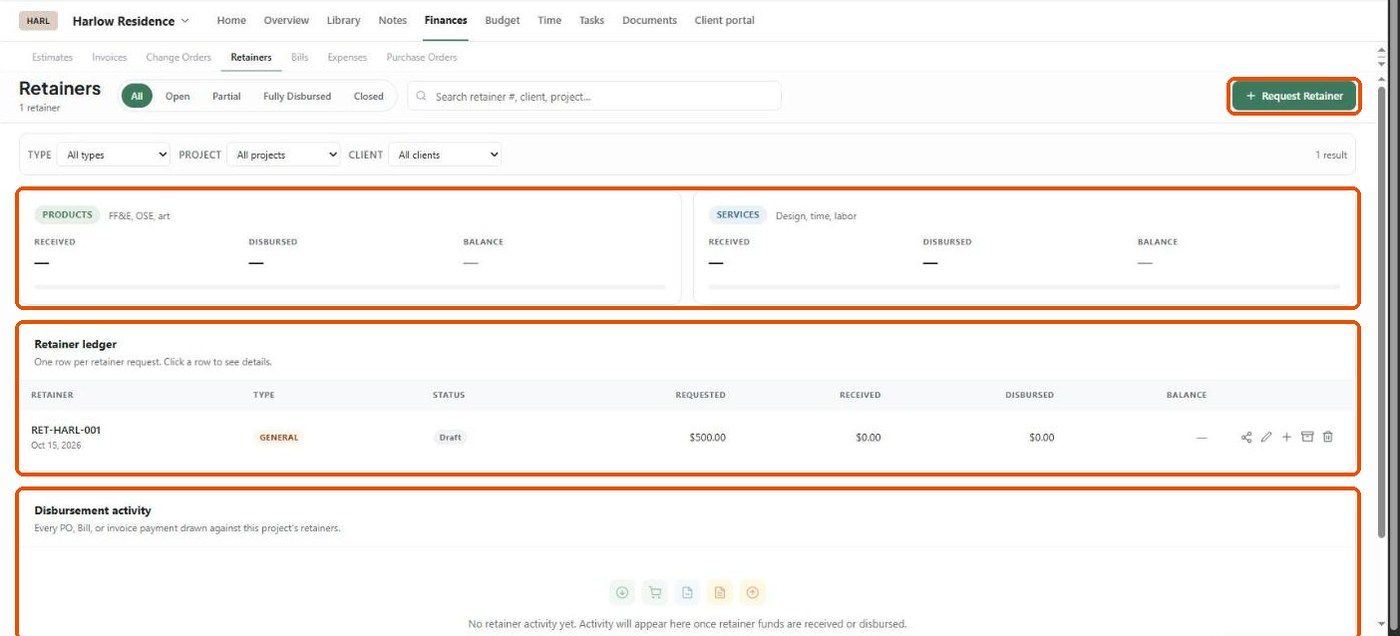
Task: Open the RET-HARL-001 retainer row
Action: point(688,437)
